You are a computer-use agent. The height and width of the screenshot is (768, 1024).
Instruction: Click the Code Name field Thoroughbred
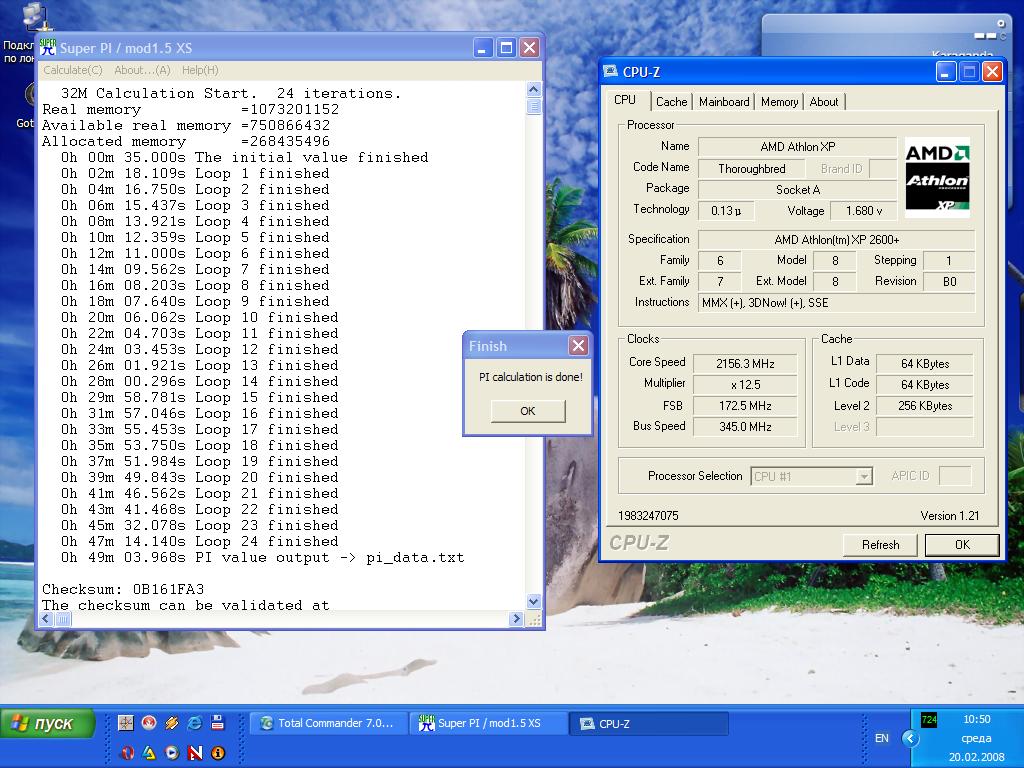click(x=752, y=168)
